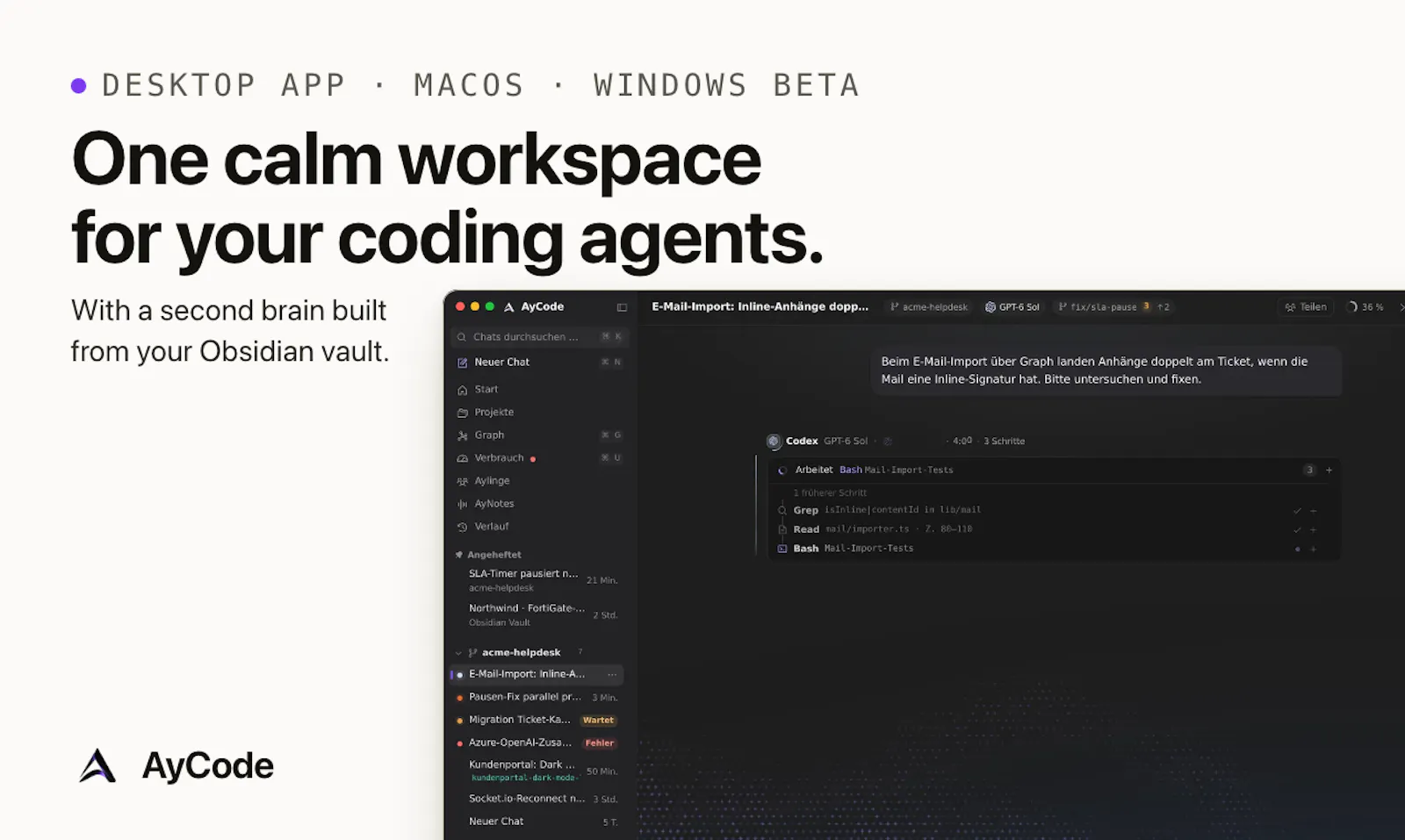The height and width of the screenshot is (840, 1405).
Task: Click the acme-helpdesk project chip in header
Action: tap(929, 307)
